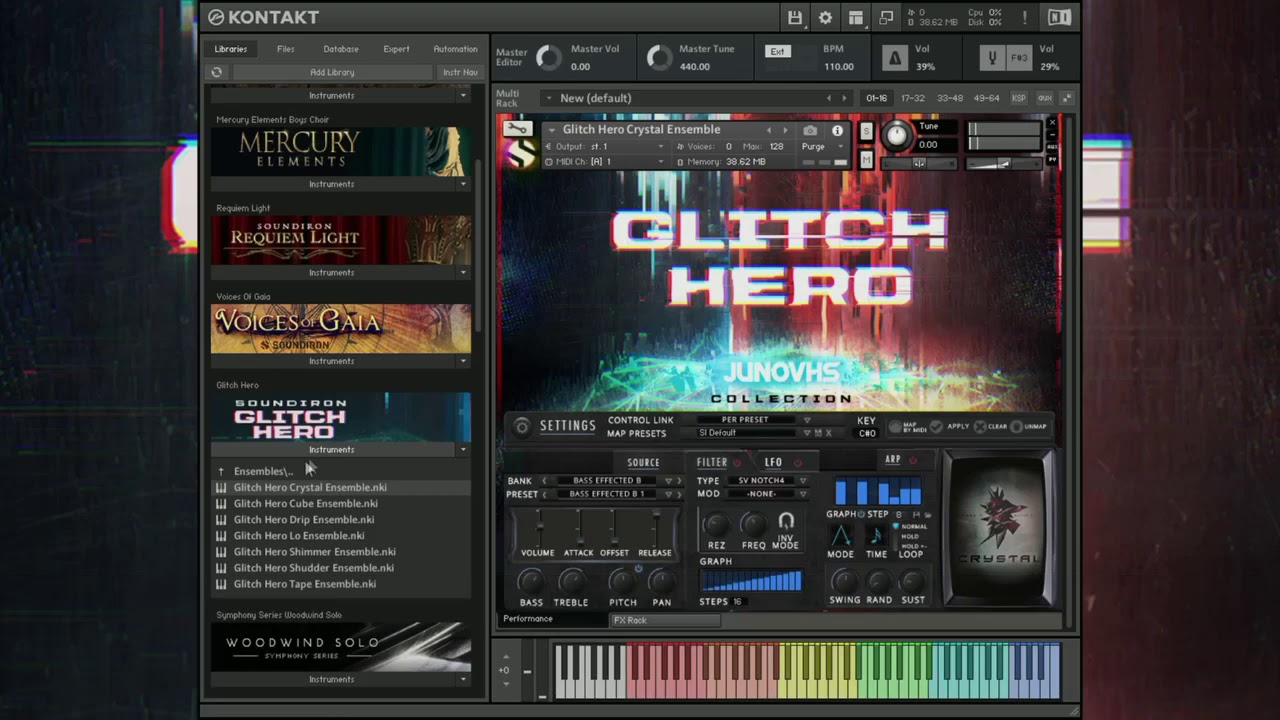Click next BANK arrow
This screenshot has width=1280, height=720.
(x=679, y=481)
